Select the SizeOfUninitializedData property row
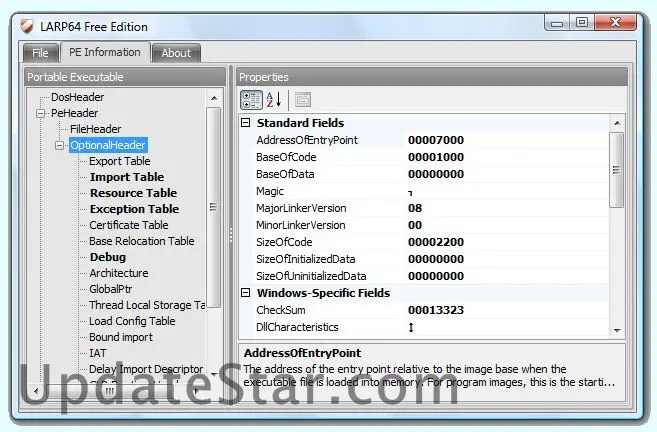The width and height of the screenshot is (657, 432). point(424,276)
